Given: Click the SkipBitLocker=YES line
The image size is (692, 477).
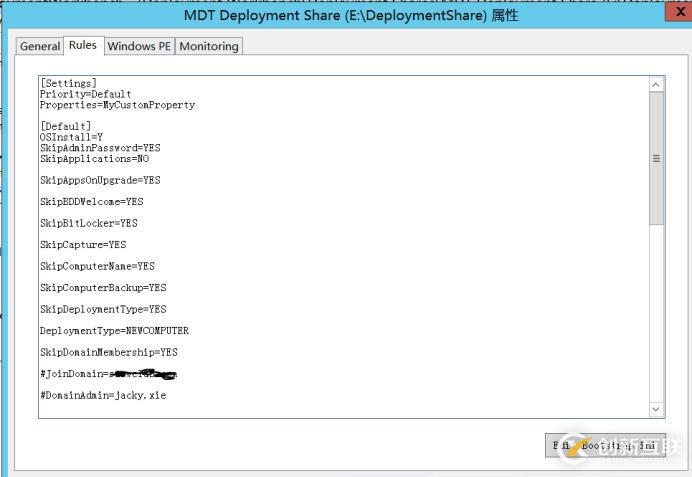Looking at the screenshot, I should [x=89, y=223].
